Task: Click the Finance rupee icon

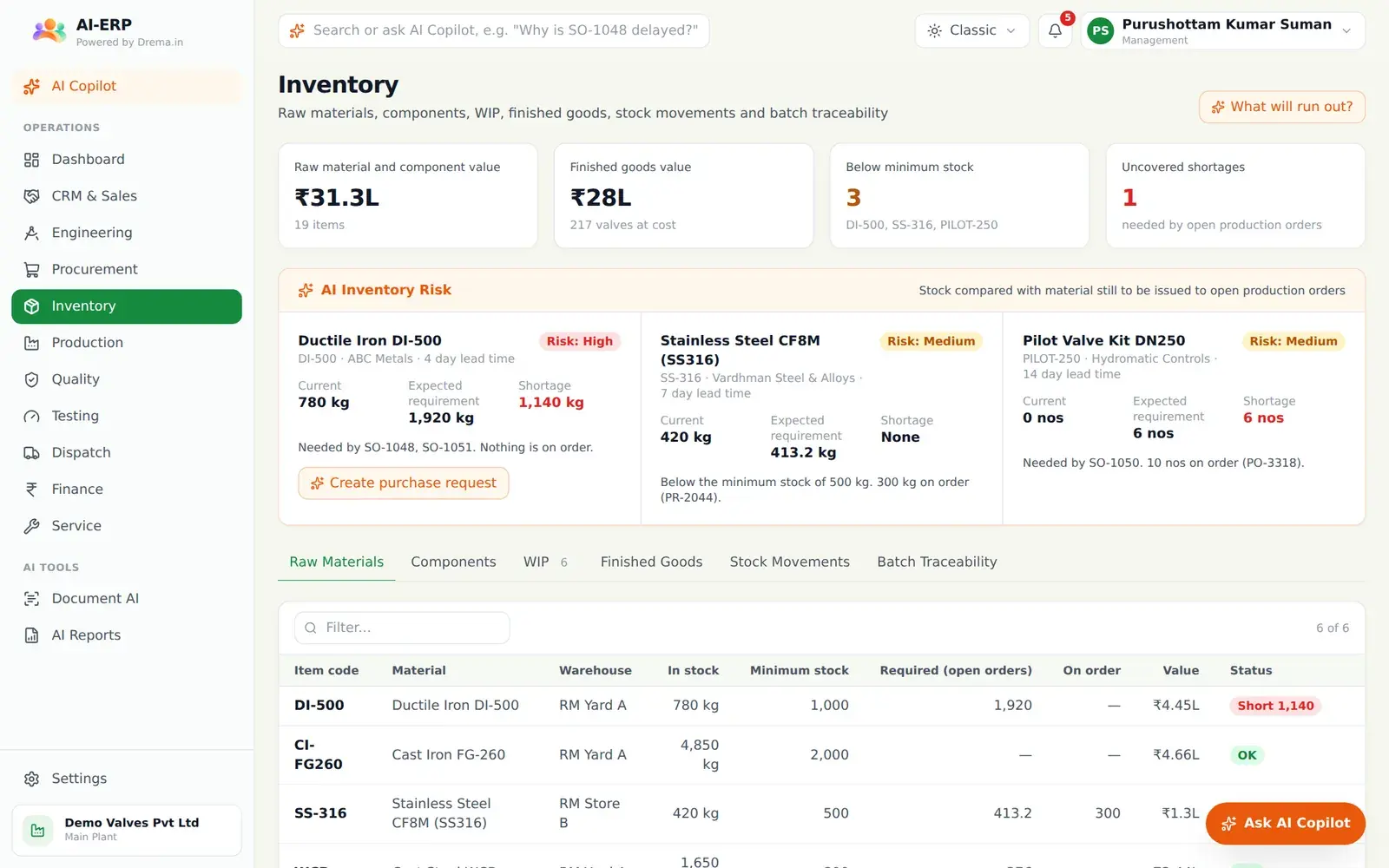Action: [x=32, y=490]
